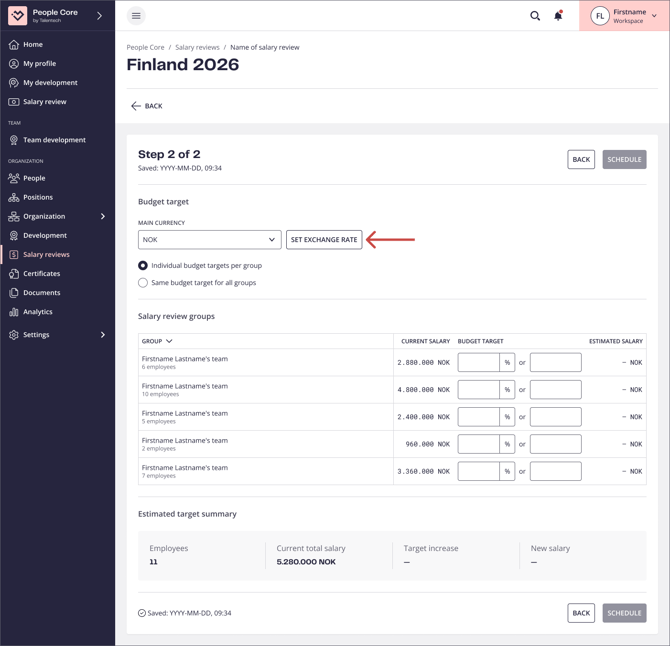Expand the Organization submenu chevron
Image resolution: width=670 pixels, height=646 pixels.
(102, 217)
